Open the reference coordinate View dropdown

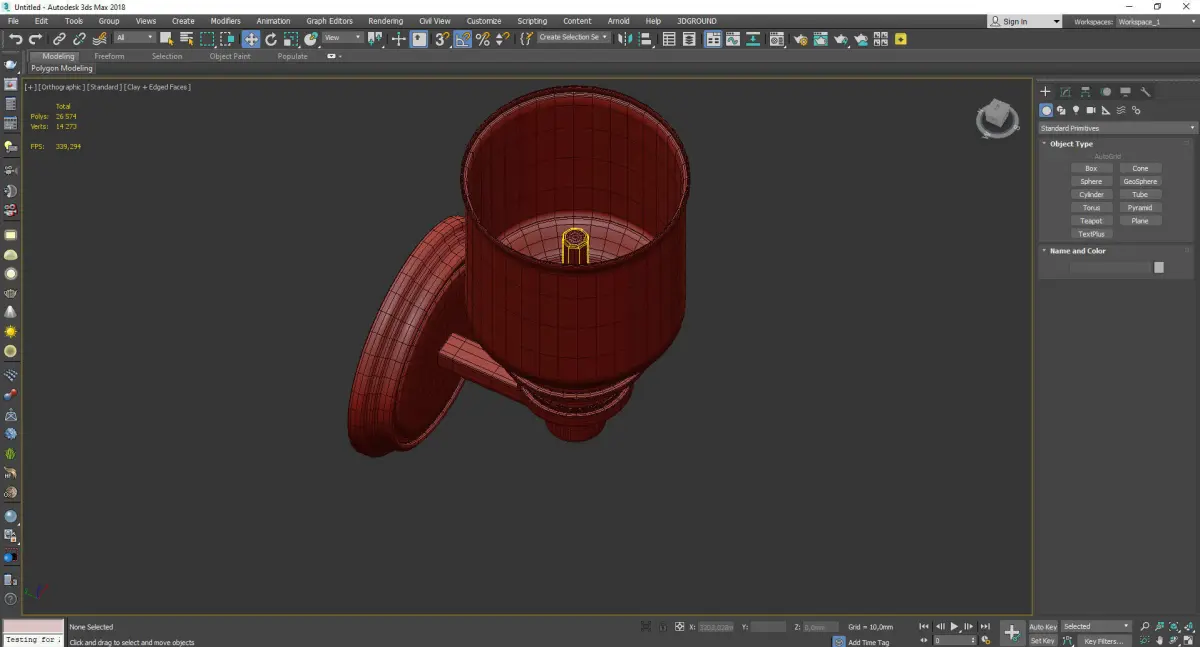point(343,38)
